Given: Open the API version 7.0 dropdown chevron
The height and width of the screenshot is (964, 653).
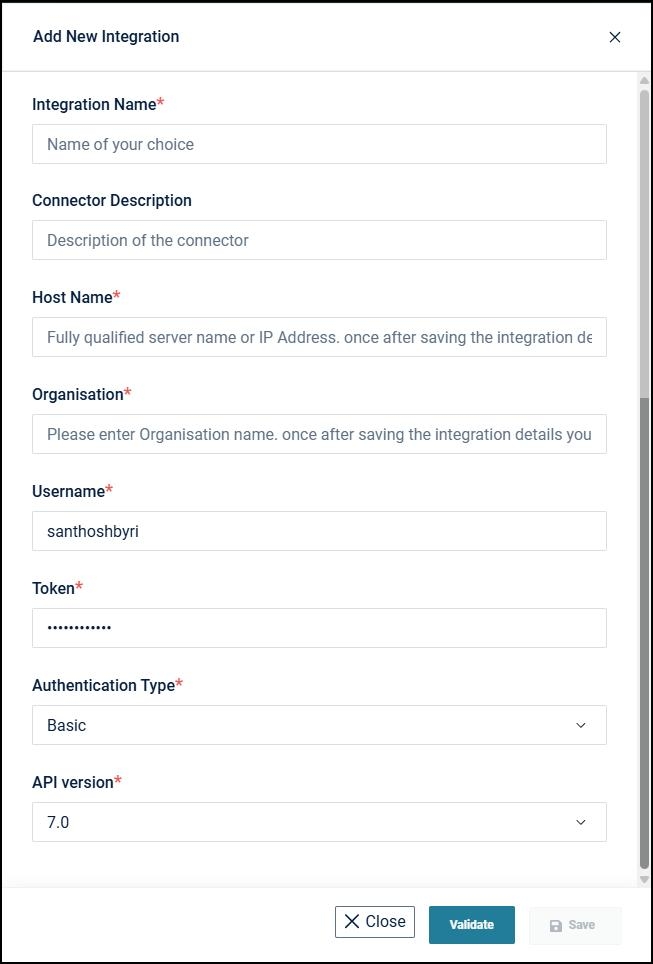Looking at the screenshot, I should pos(581,822).
